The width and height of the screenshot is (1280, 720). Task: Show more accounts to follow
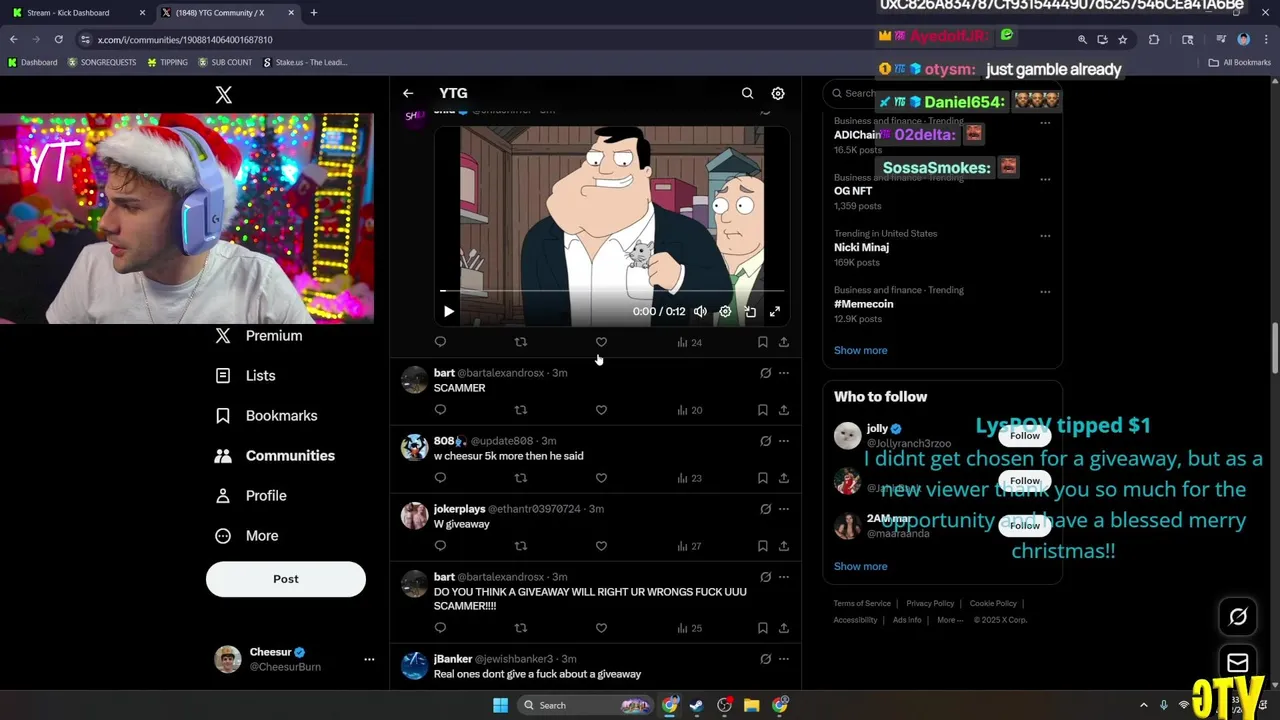pyautogui.click(x=861, y=566)
